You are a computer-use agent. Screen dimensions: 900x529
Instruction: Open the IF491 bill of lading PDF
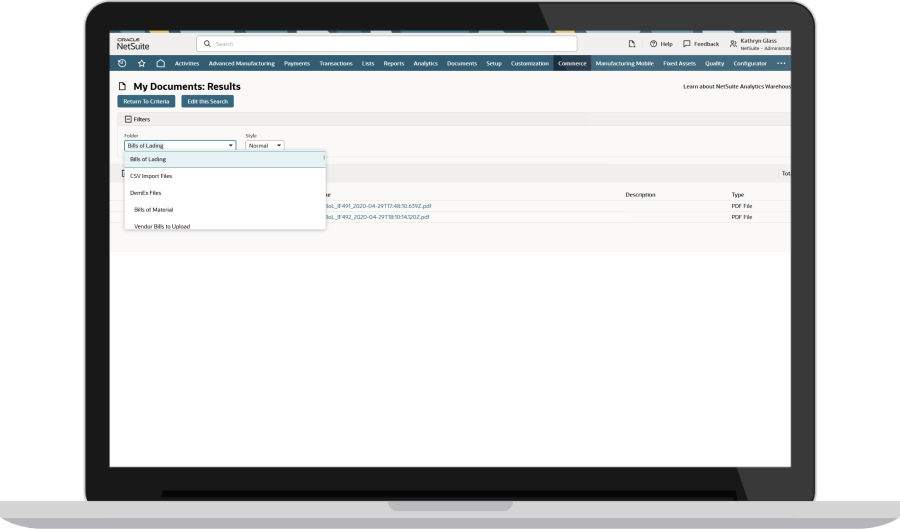click(x=378, y=206)
